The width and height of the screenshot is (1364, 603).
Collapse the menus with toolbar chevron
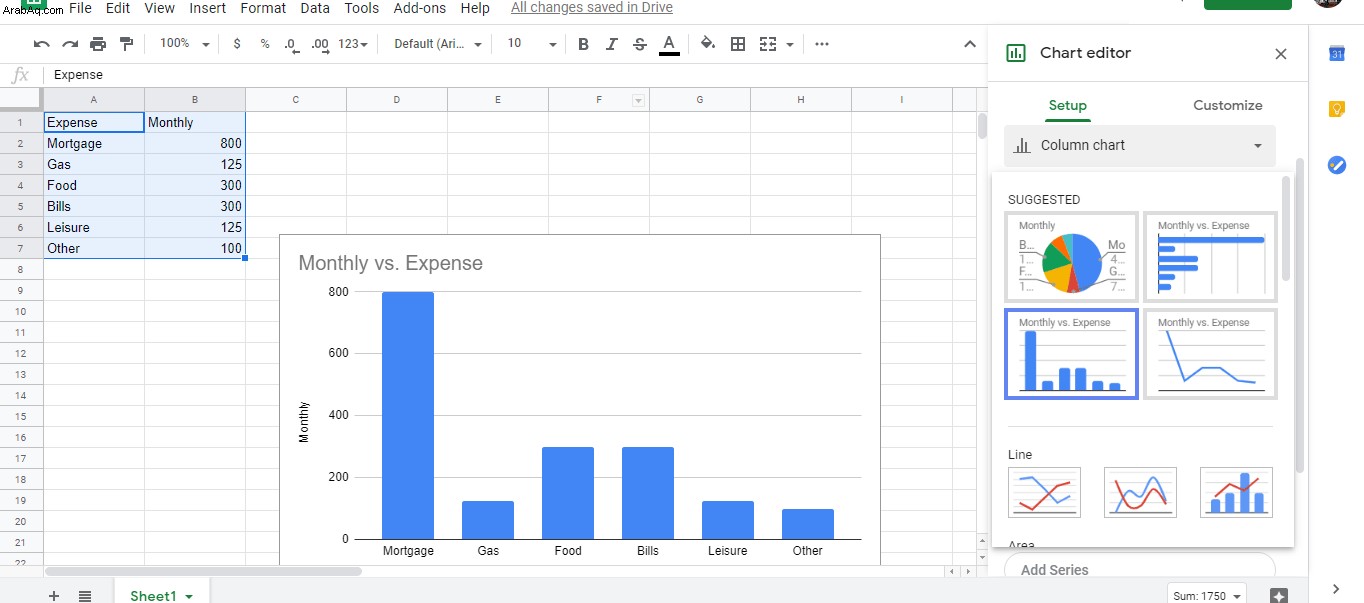point(969,44)
